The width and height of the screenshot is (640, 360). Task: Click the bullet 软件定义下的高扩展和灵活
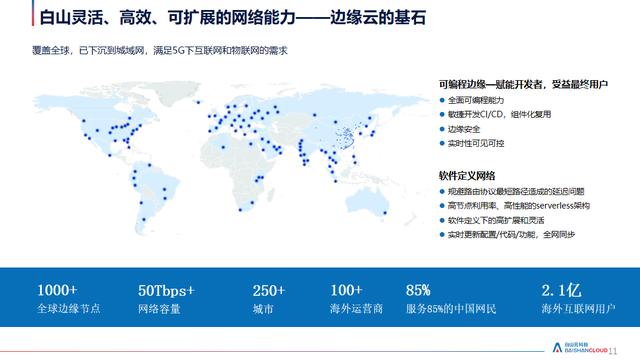(496, 220)
